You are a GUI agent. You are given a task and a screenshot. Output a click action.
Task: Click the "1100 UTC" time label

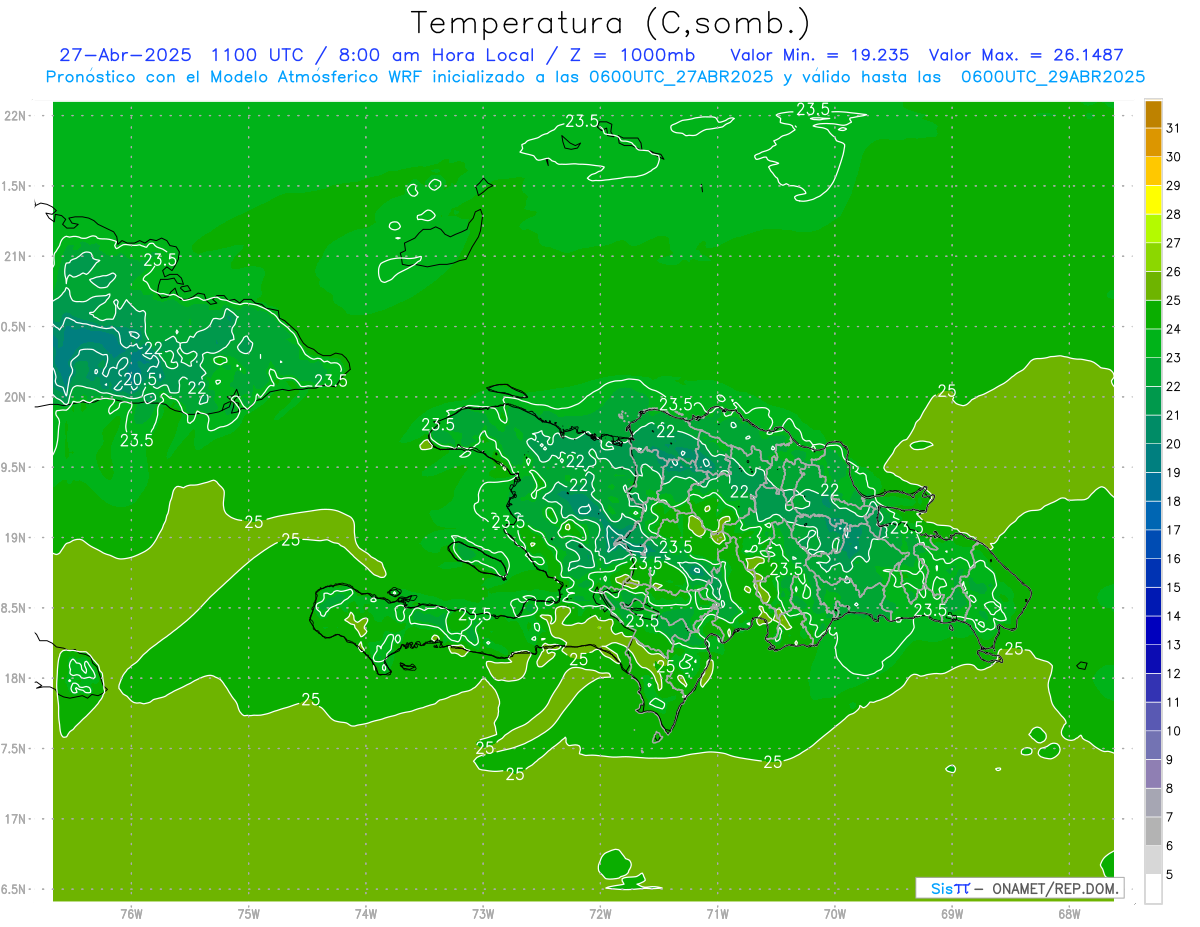[259, 55]
